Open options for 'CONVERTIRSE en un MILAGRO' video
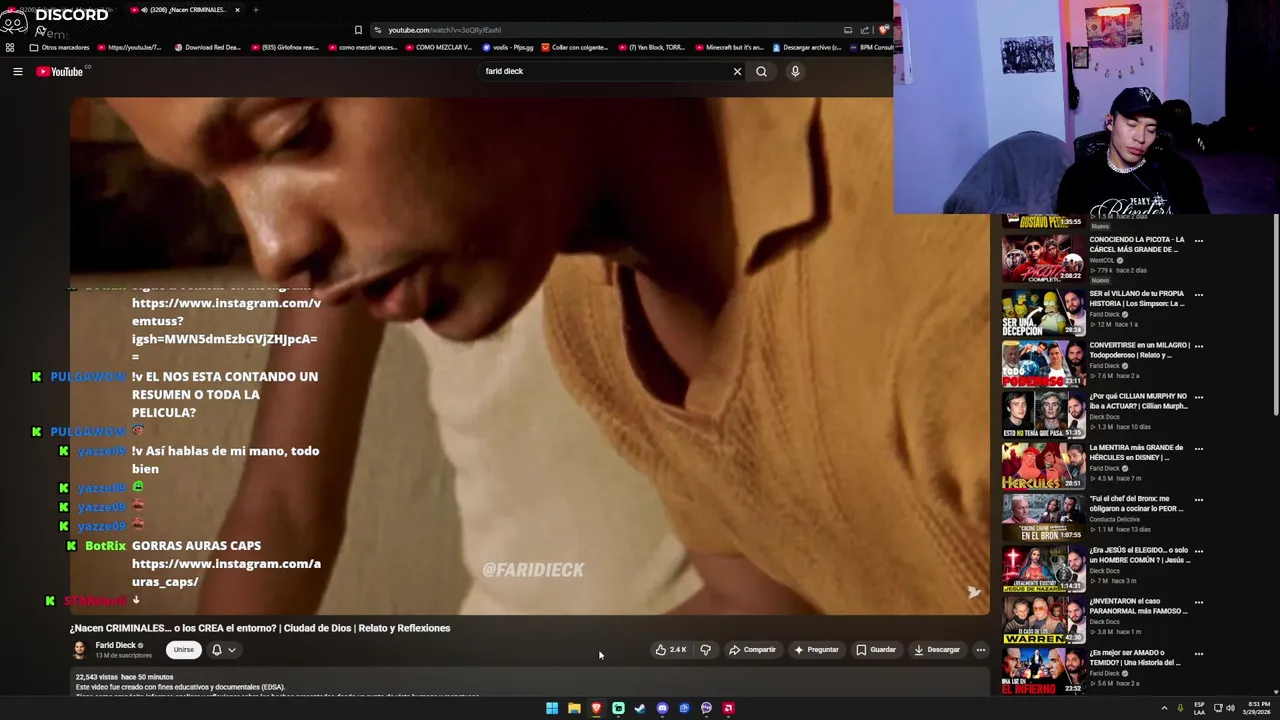The image size is (1280, 720). (1198, 346)
